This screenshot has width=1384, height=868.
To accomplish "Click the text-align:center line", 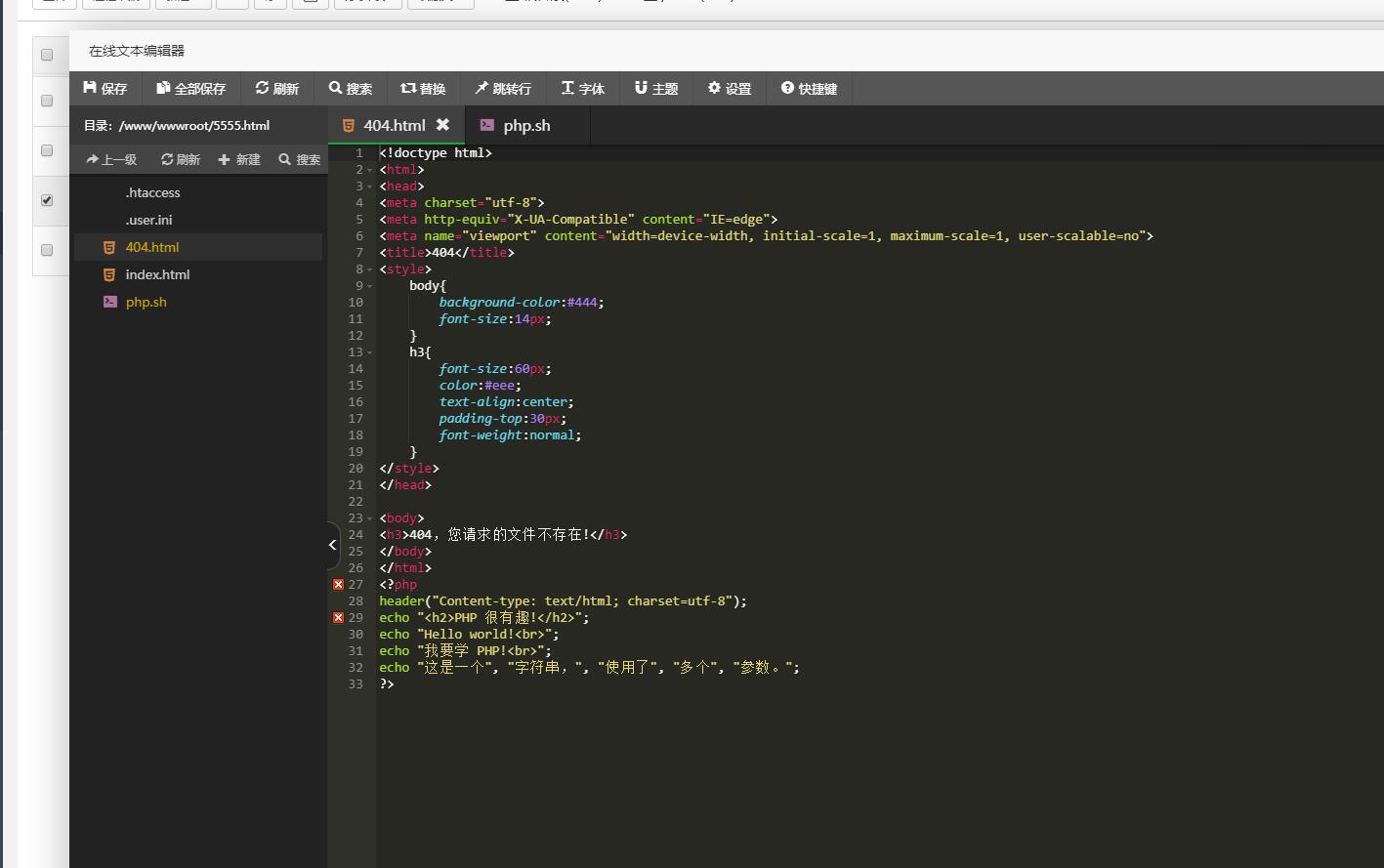I will (x=506, y=402).
